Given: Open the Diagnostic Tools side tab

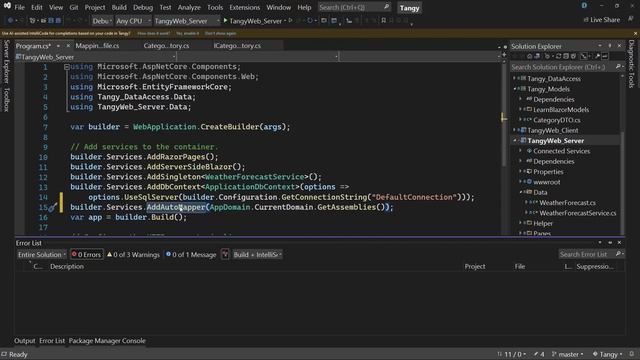Looking at the screenshot, I should [631, 63].
